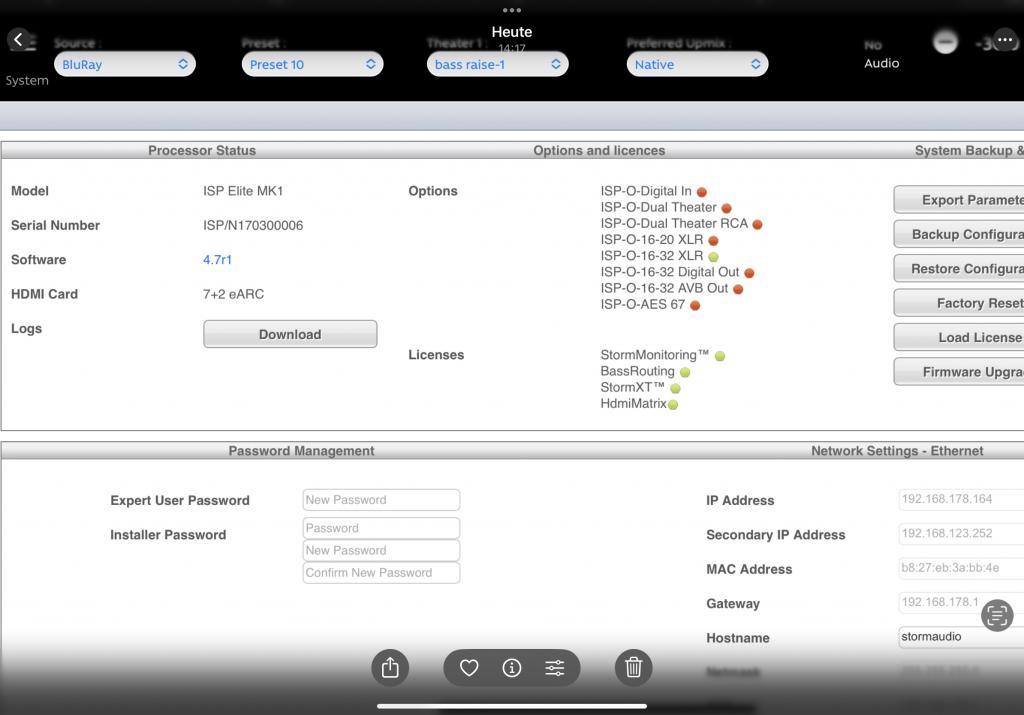Click the Confirm New Password field

coord(381,573)
